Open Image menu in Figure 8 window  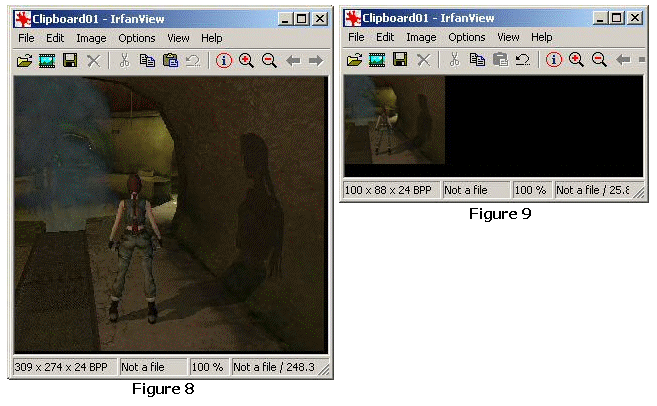pyautogui.click(x=91, y=38)
